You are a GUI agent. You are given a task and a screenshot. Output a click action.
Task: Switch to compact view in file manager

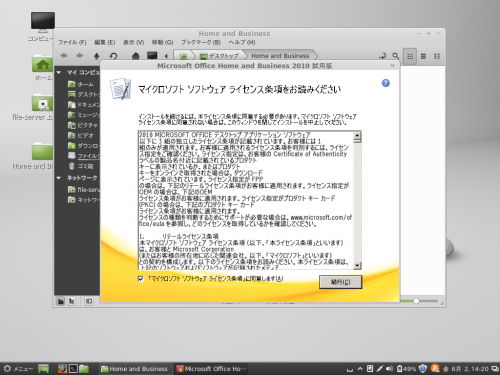437,56
